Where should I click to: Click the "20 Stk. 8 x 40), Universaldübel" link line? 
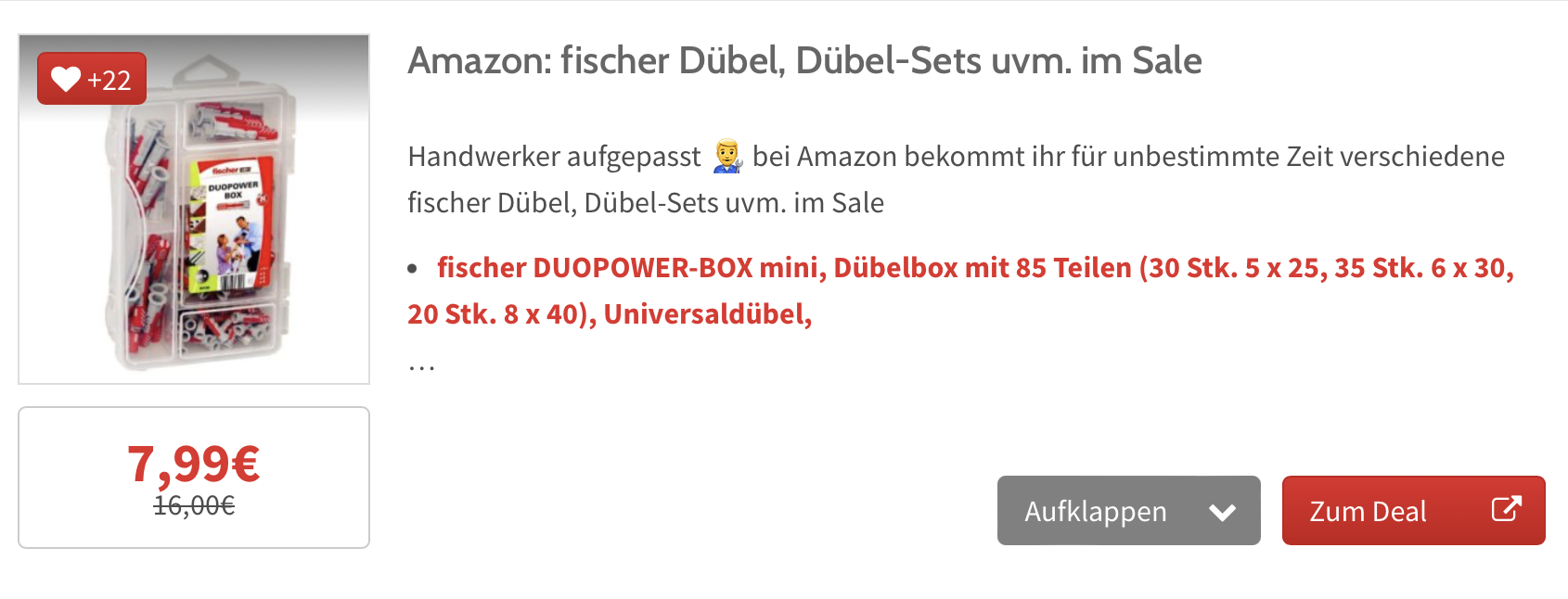(610, 314)
